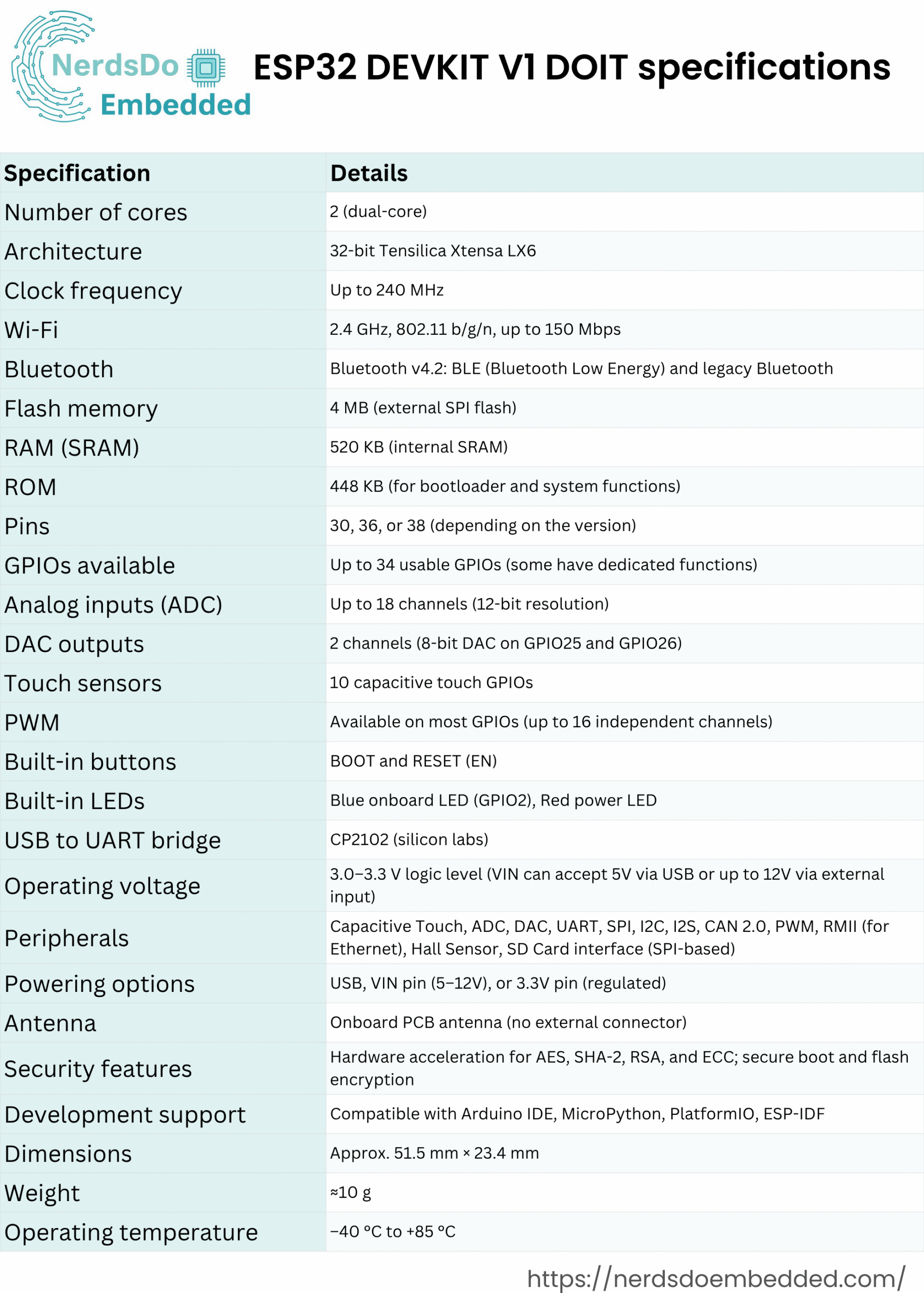Click the Security features row label
This screenshot has height=1293, width=924.
point(99,1069)
